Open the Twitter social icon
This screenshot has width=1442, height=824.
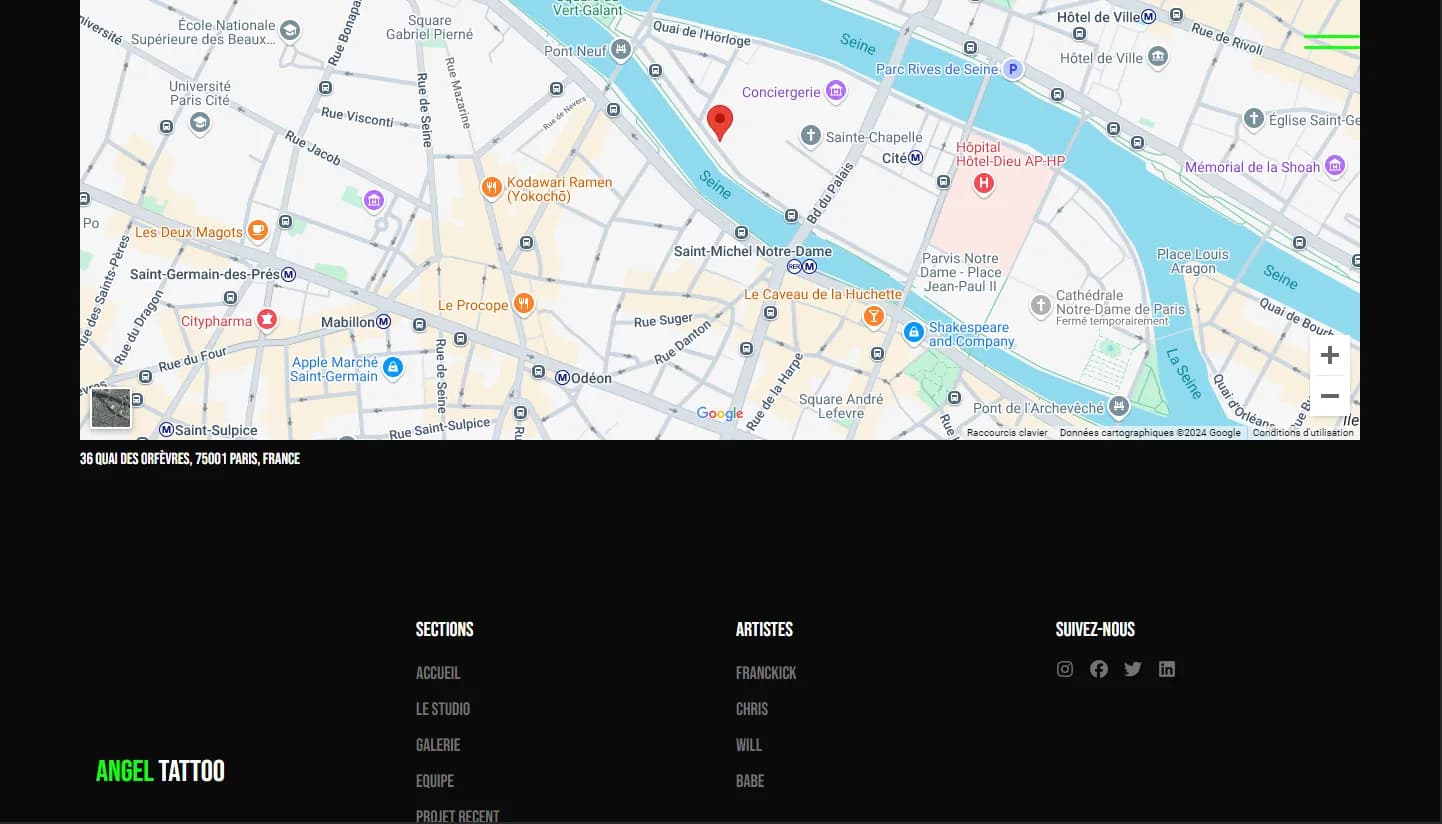click(x=1133, y=669)
